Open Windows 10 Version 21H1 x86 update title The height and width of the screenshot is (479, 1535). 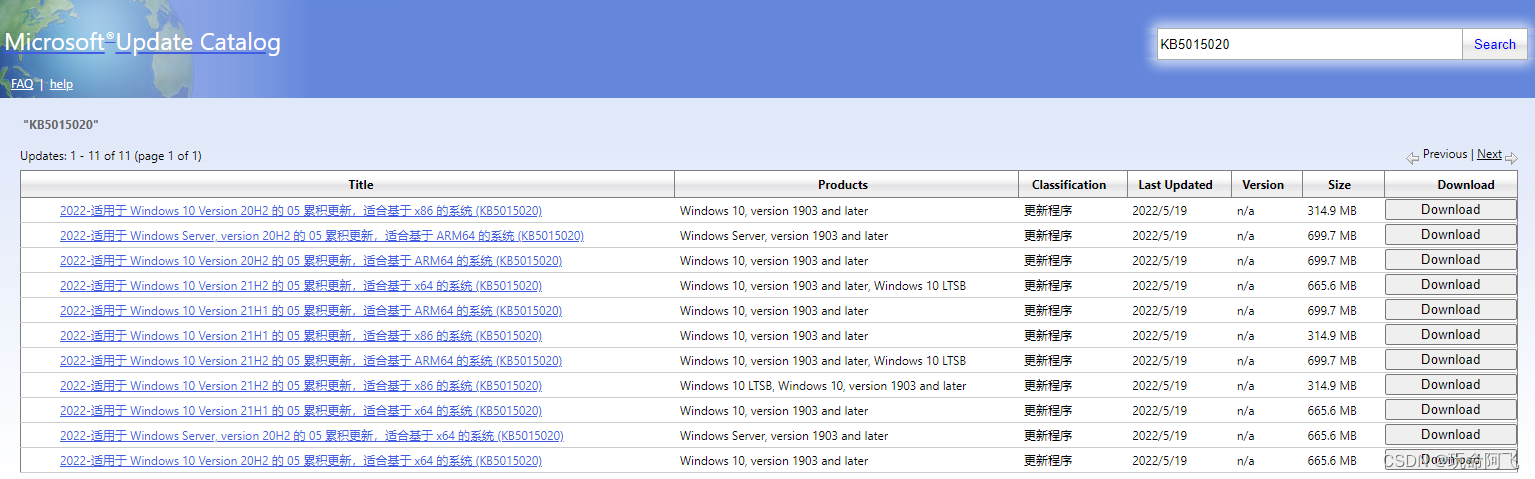coord(301,336)
